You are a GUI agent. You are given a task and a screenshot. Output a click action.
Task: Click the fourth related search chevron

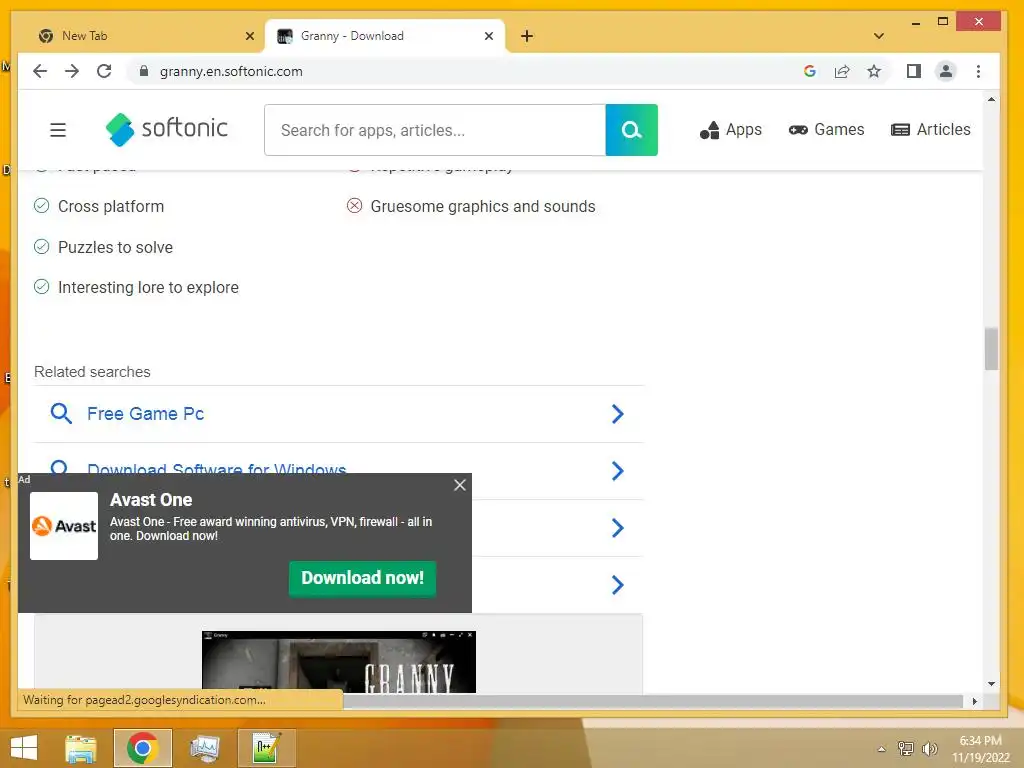pos(618,584)
